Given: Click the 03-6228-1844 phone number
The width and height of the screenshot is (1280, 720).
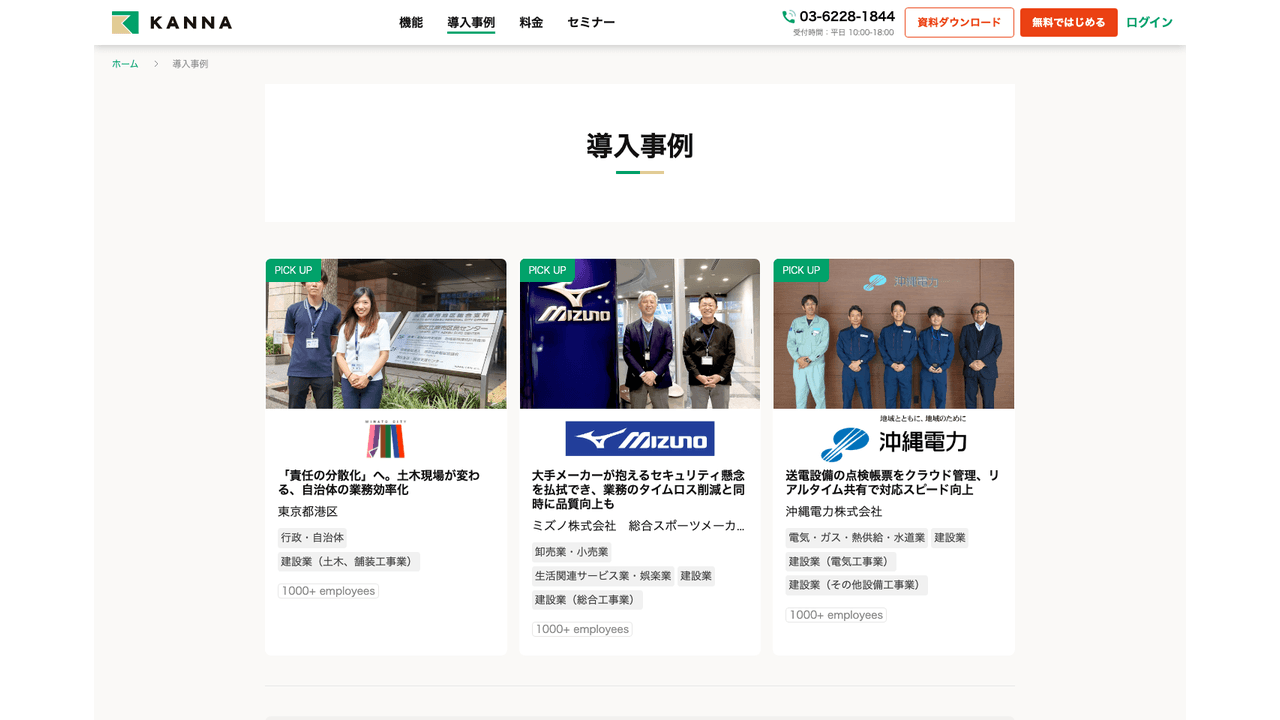Looking at the screenshot, I should click(847, 16).
